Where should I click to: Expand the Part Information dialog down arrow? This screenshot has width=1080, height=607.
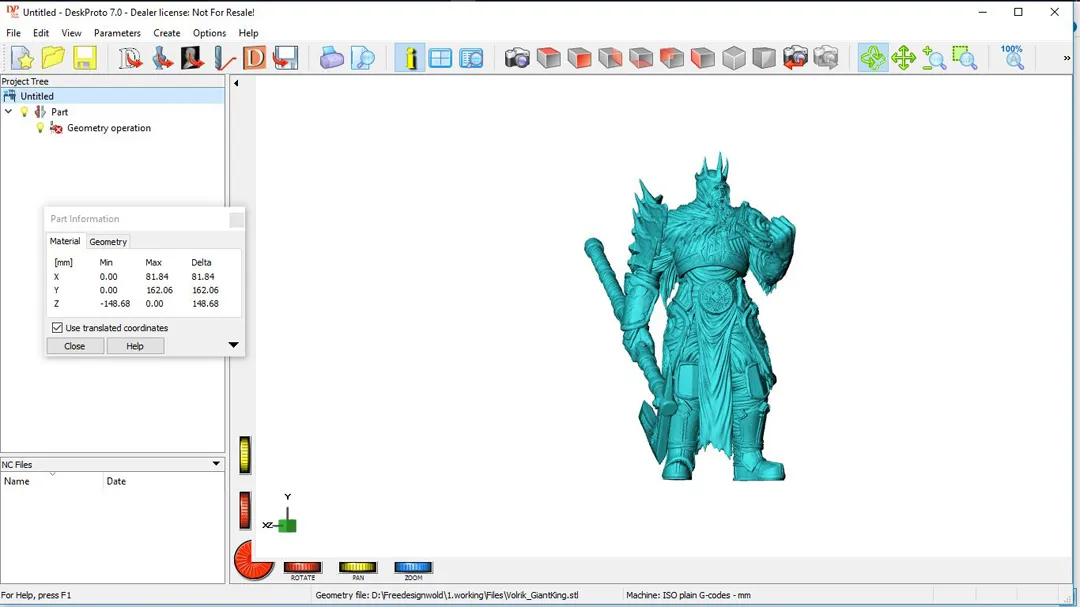[x=233, y=345]
